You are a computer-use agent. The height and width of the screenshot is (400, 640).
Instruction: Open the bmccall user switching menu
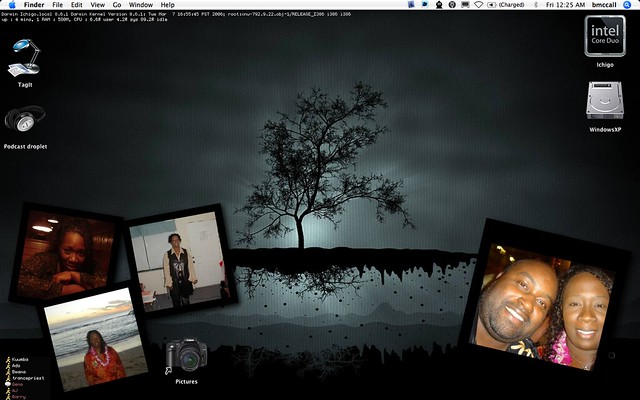(604, 5)
